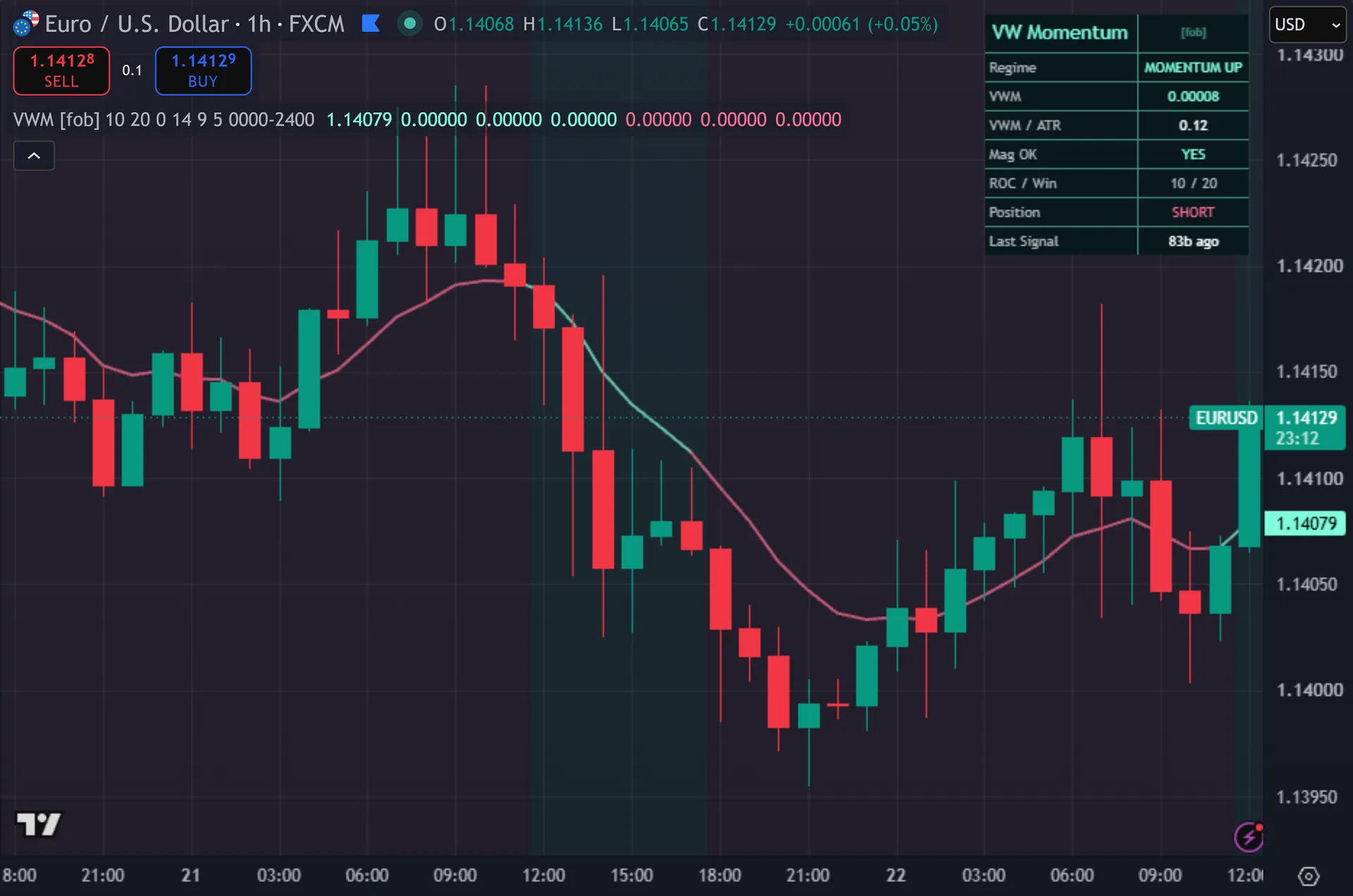Click the 1.14000 price axis label
Viewport: 1353px width, 896px height.
click(1309, 690)
